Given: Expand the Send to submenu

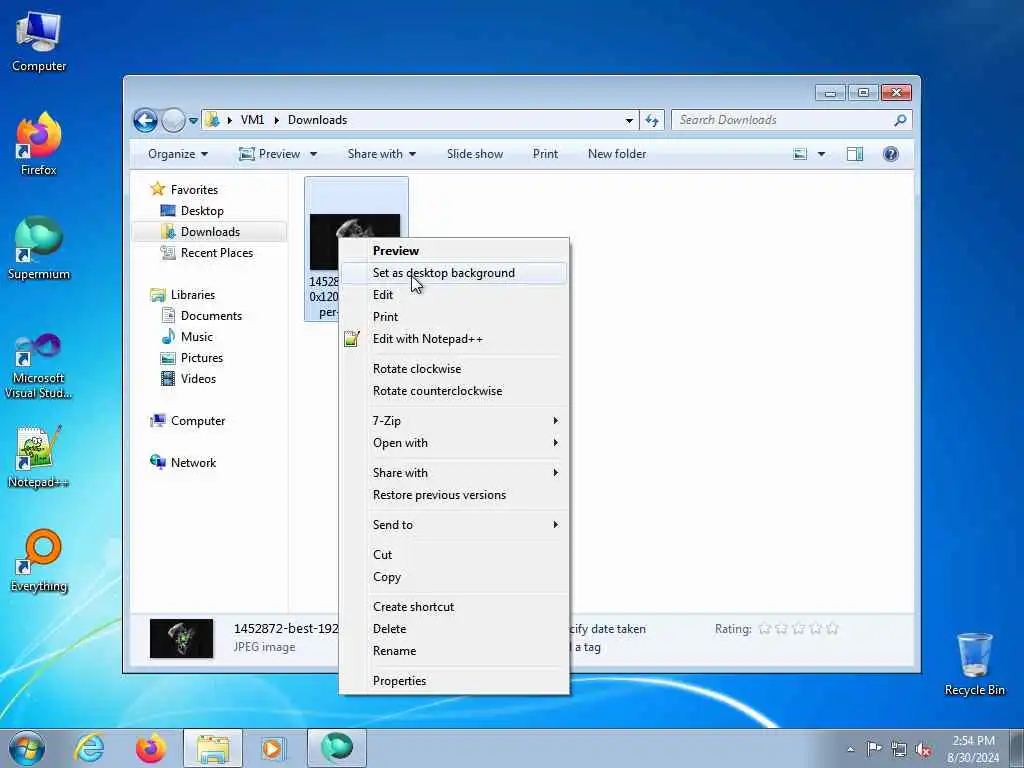Looking at the screenshot, I should (455, 525).
